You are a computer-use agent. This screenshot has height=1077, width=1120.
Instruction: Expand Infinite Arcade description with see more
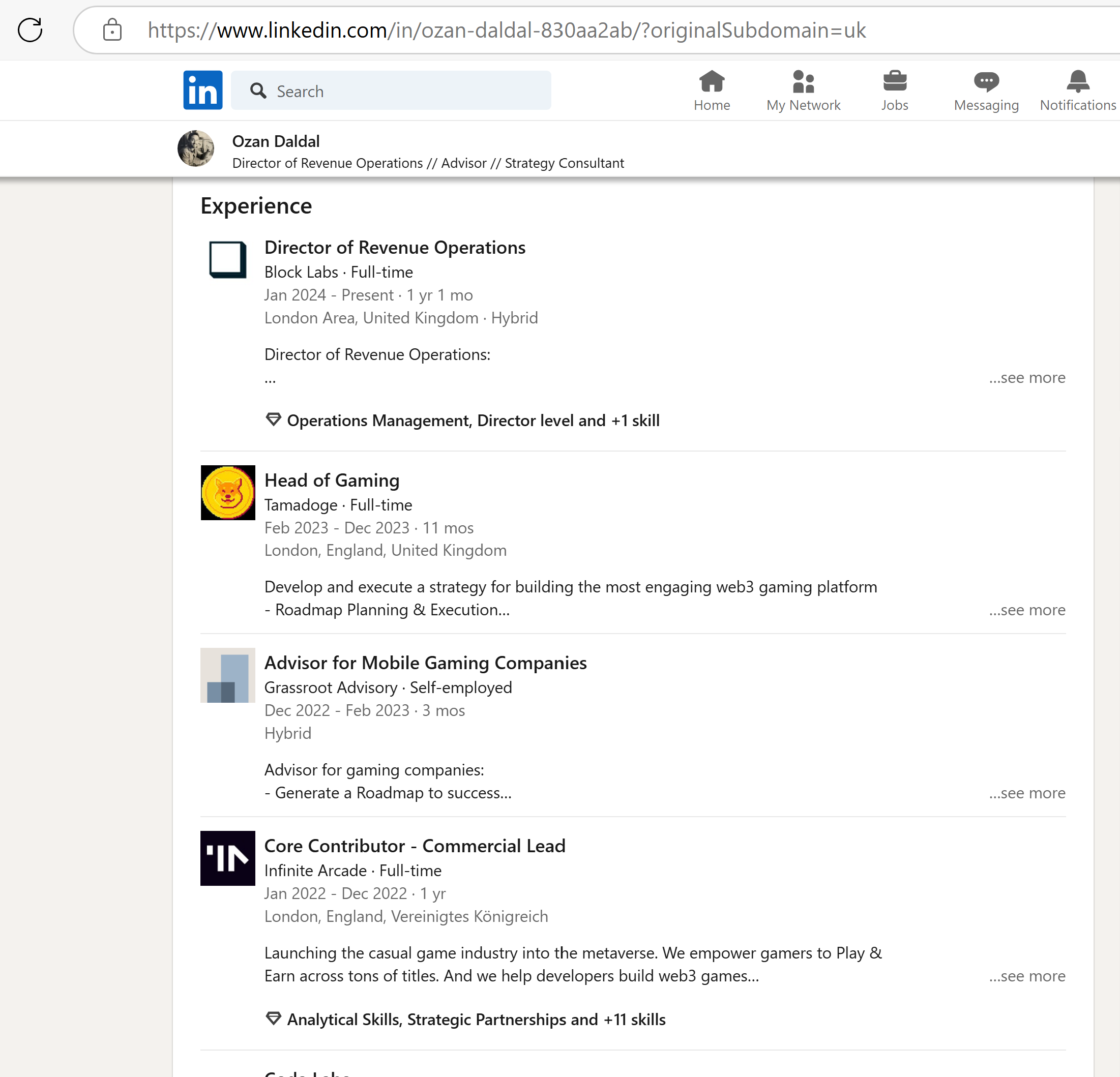[x=1027, y=976]
